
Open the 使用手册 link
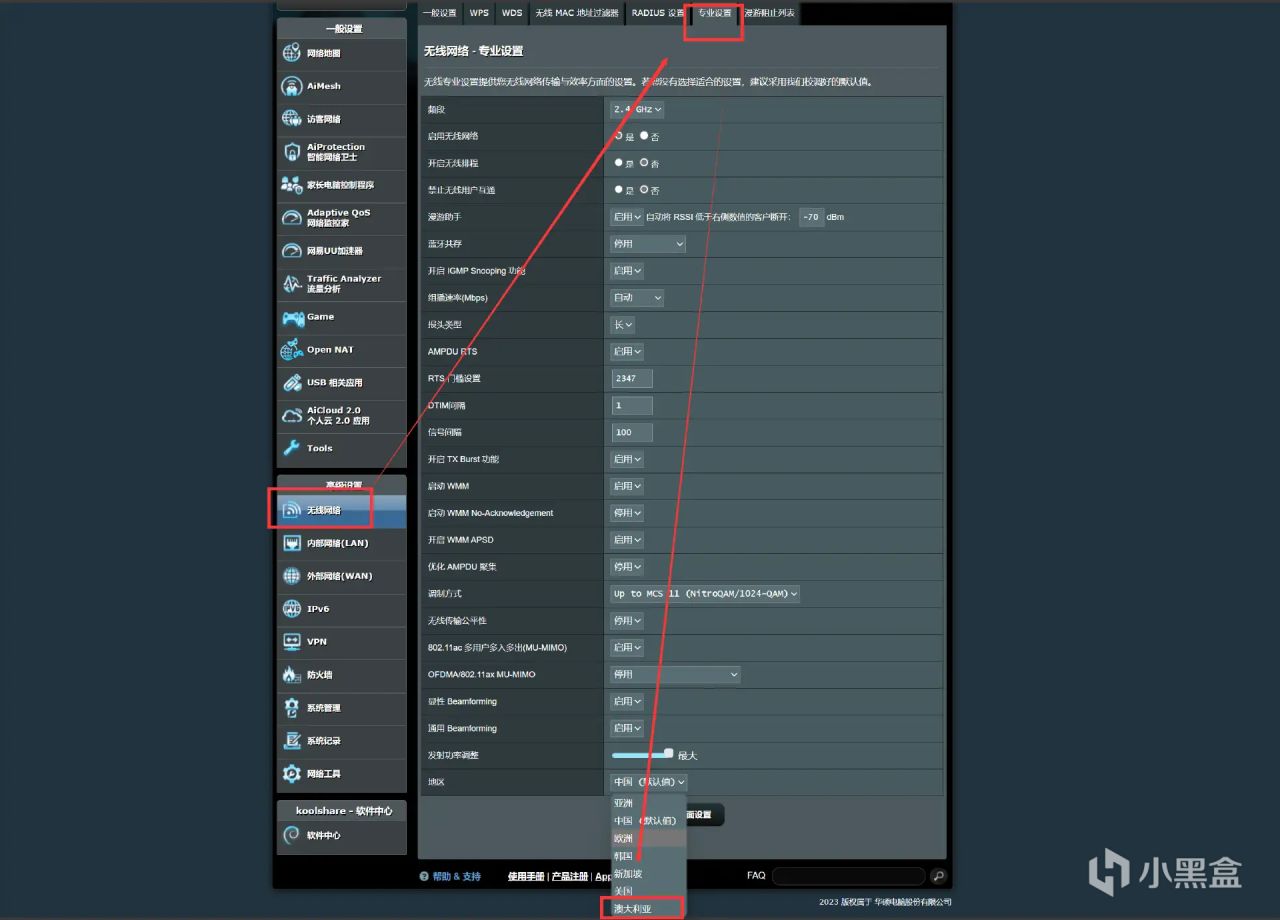pyautogui.click(x=527, y=877)
